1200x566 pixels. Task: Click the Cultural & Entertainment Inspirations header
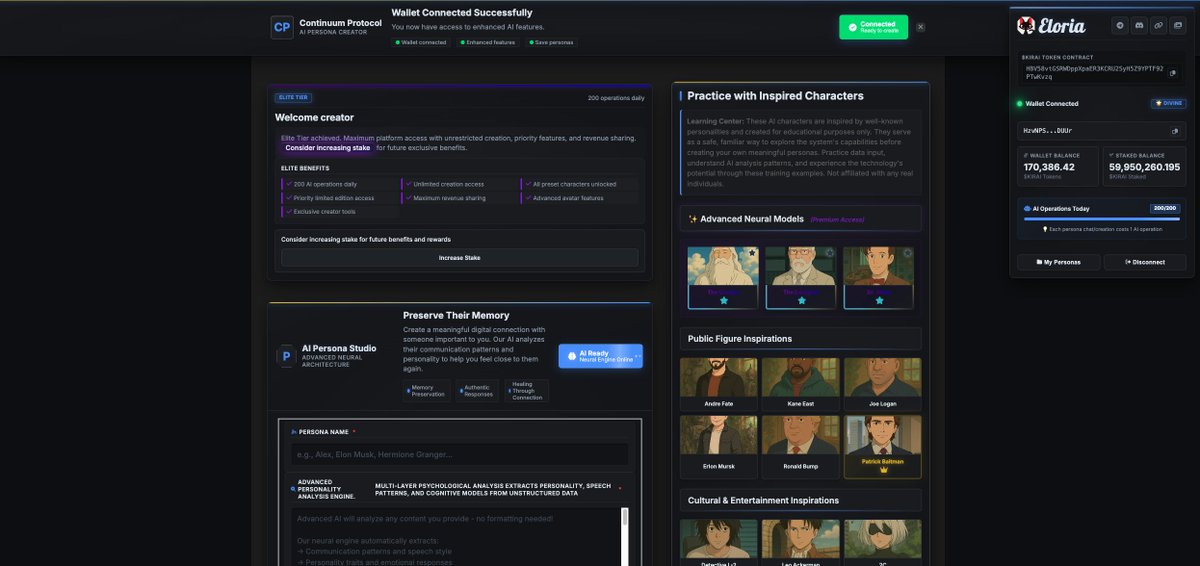800,500
